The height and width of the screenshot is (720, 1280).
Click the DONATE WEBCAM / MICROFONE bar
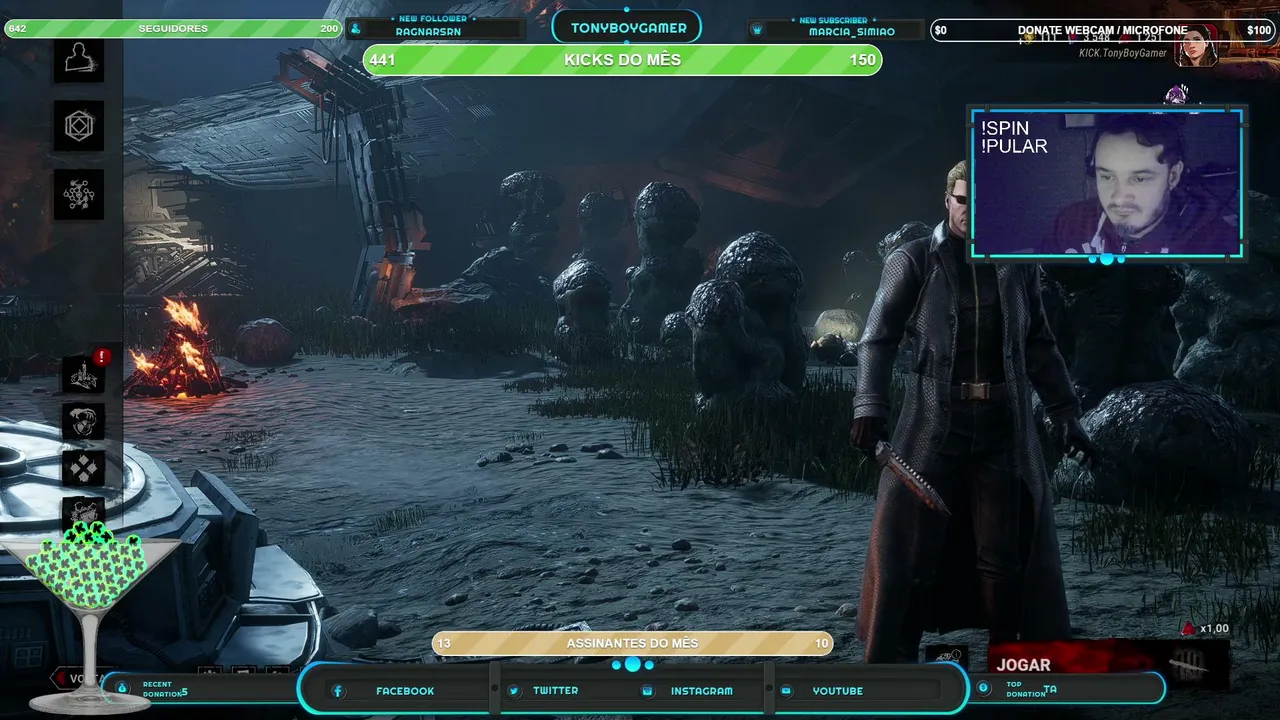(1102, 30)
